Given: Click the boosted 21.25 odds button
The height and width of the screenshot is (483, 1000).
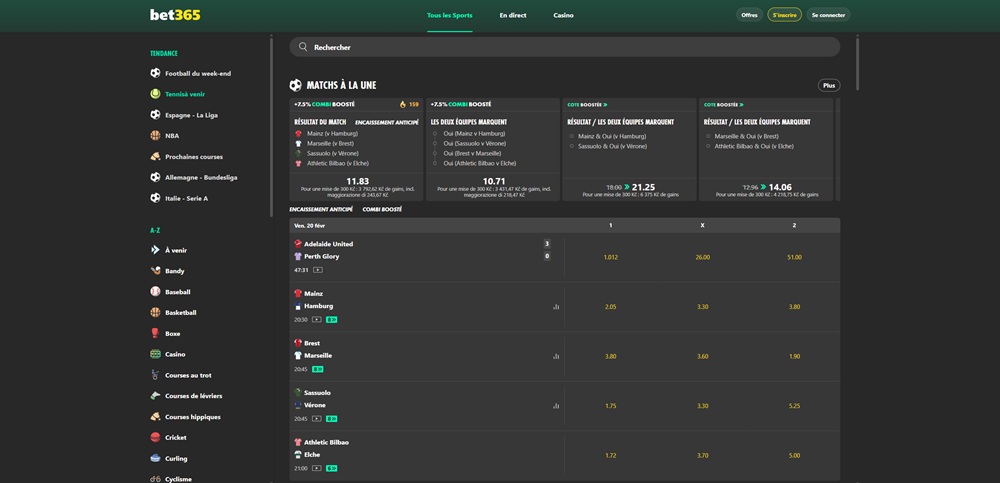Looking at the screenshot, I should coord(630,189).
